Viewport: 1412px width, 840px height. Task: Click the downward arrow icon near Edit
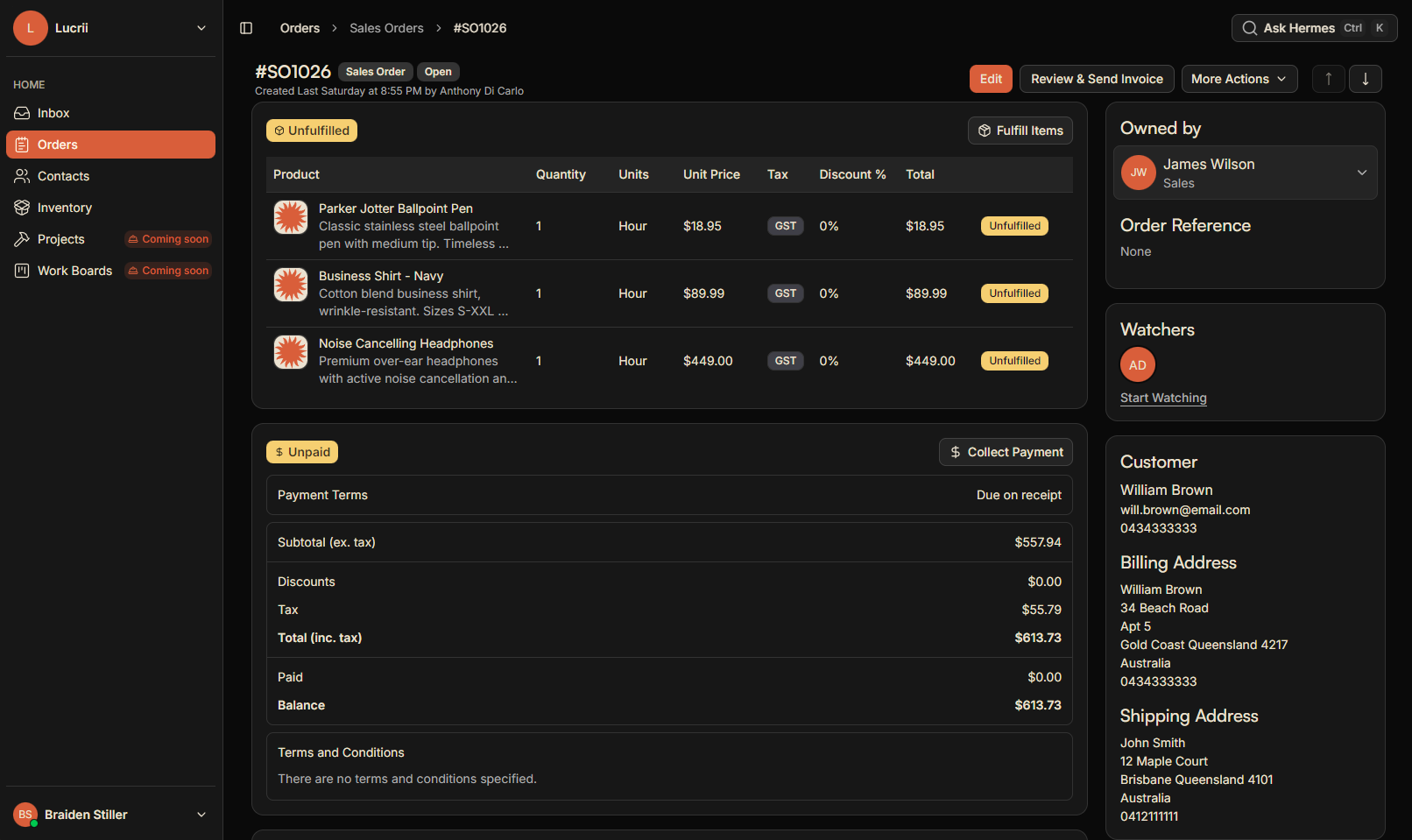coord(1365,79)
